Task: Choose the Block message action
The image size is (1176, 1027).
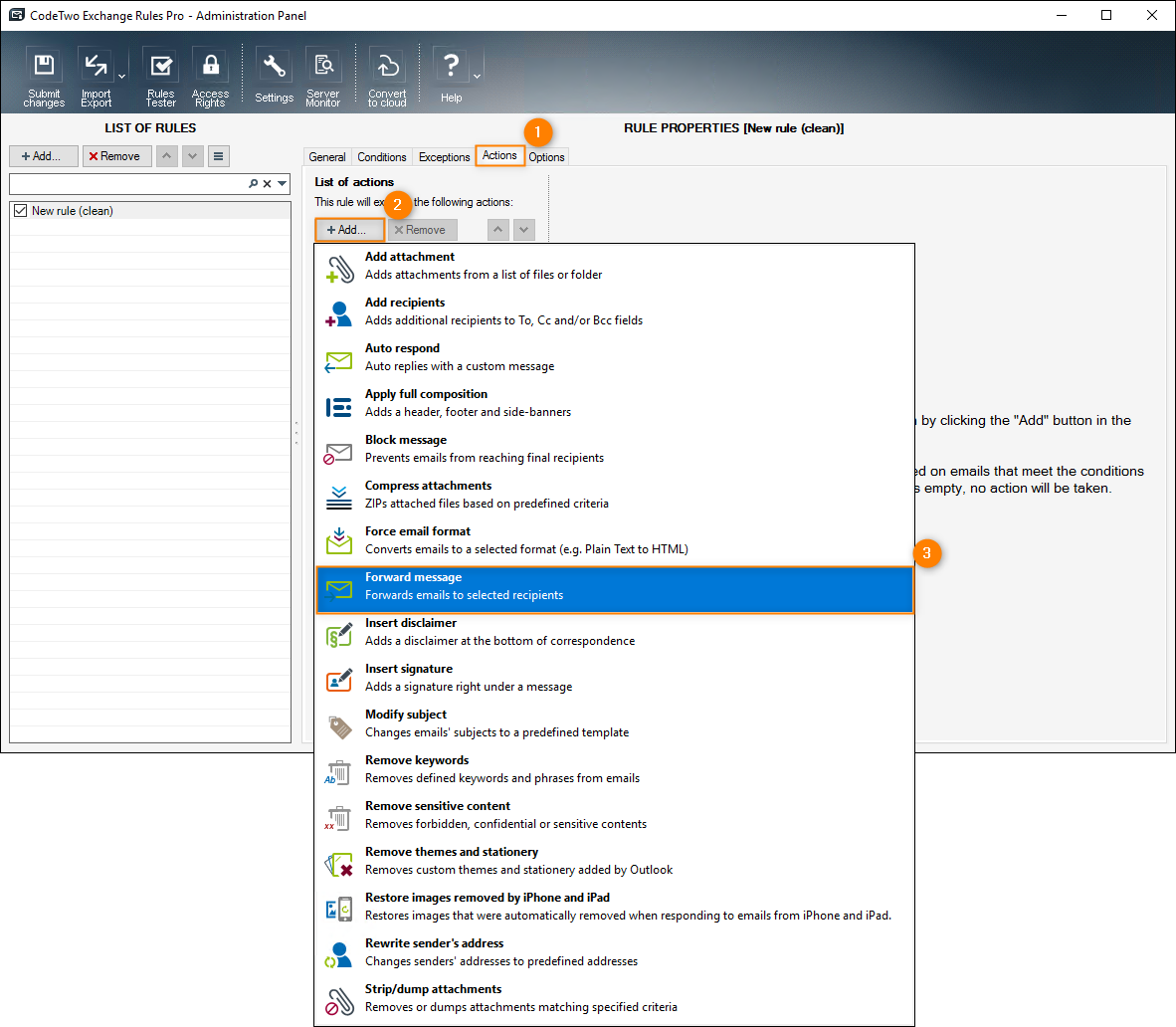Action: click(x=614, y=450)
